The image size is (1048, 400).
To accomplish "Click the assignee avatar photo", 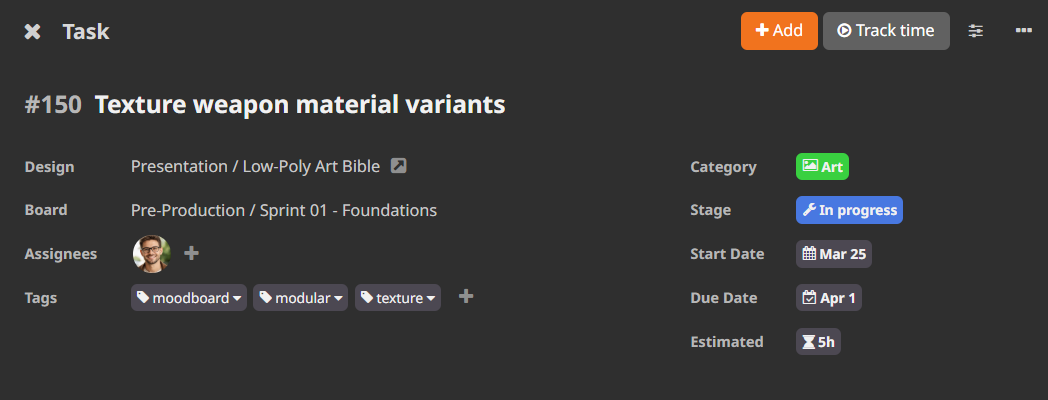I will pyautogui.click(x=152, y=254).
